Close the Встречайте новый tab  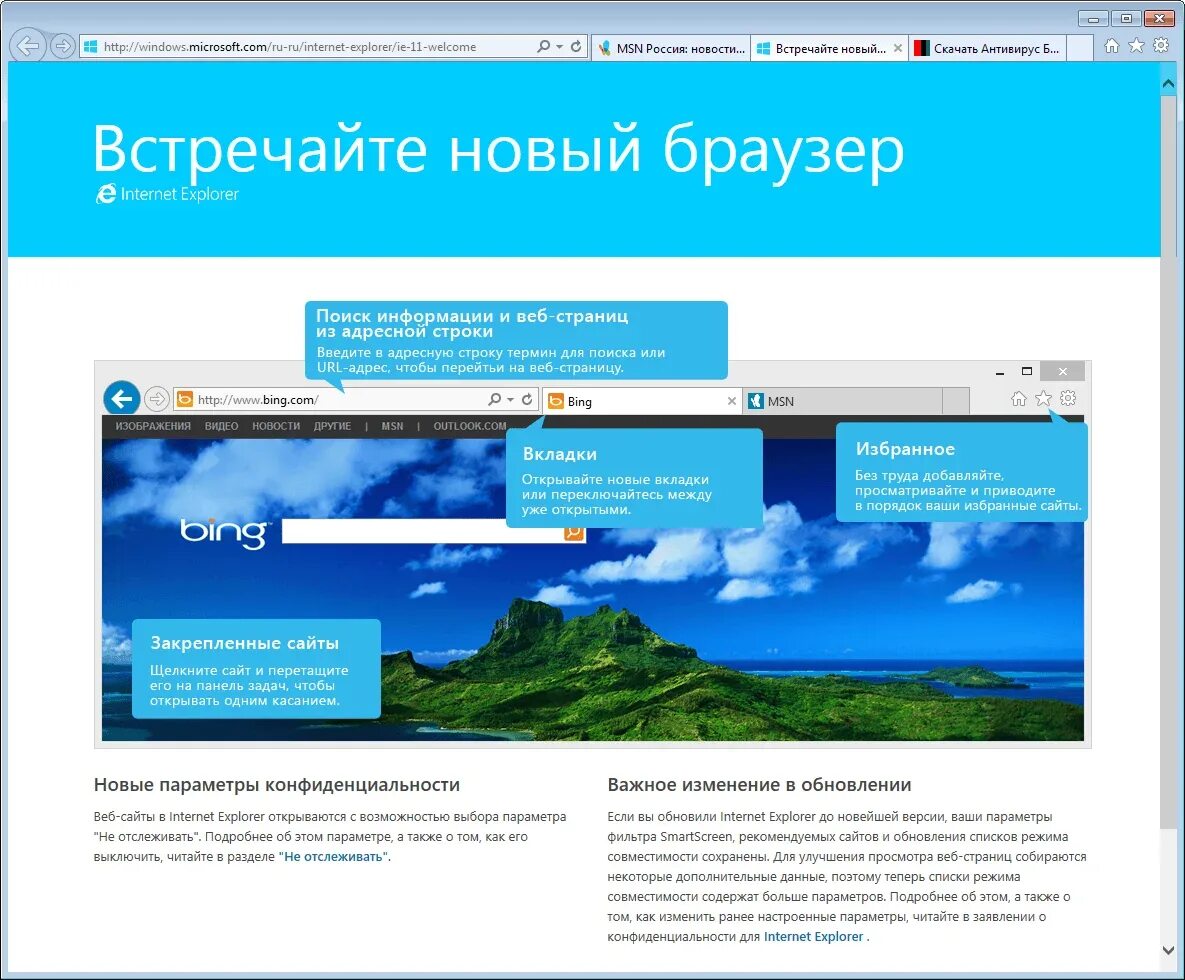[x=898, y=48]
